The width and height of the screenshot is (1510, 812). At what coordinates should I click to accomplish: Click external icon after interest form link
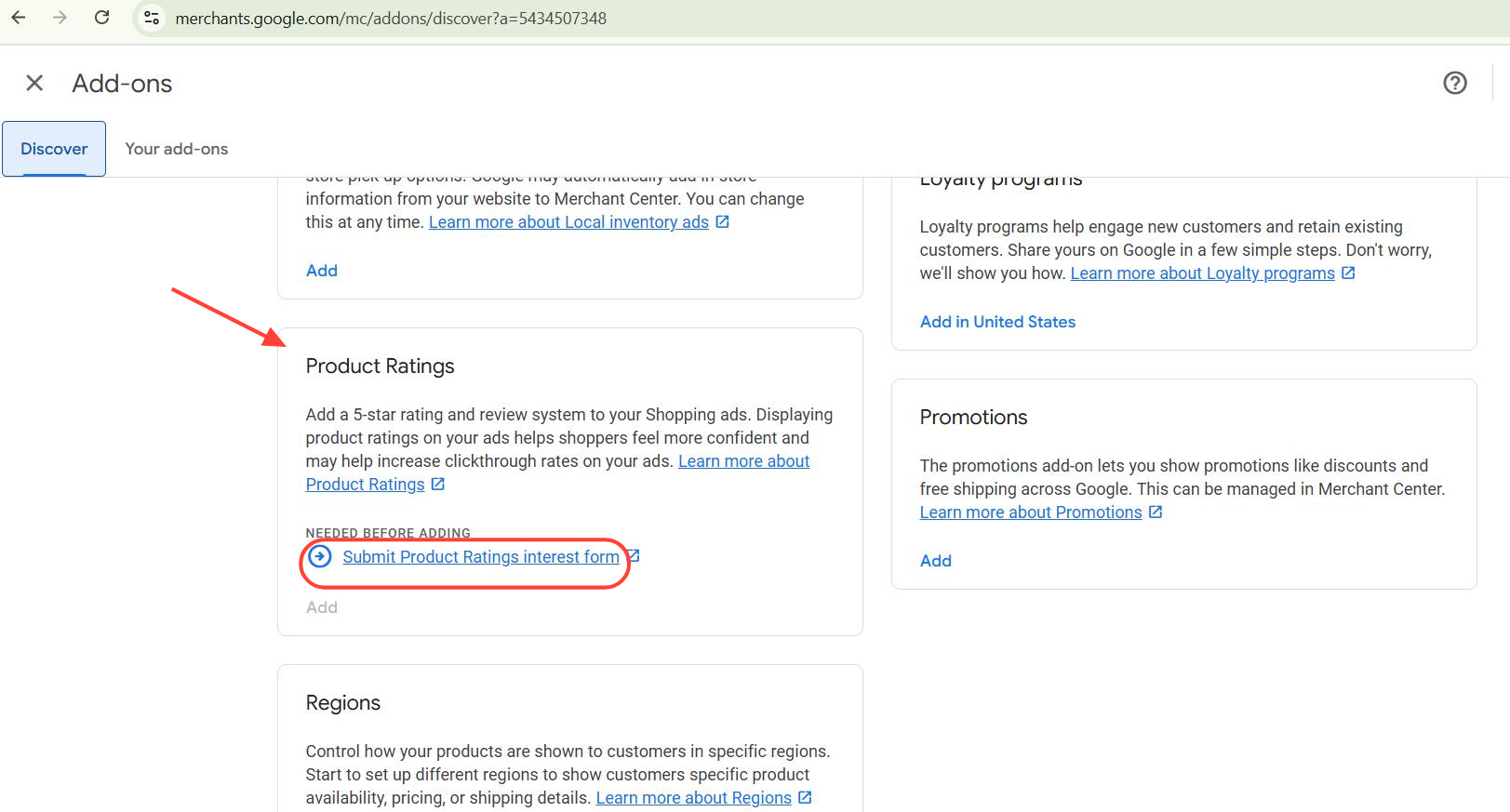click(x=635, y=556)
